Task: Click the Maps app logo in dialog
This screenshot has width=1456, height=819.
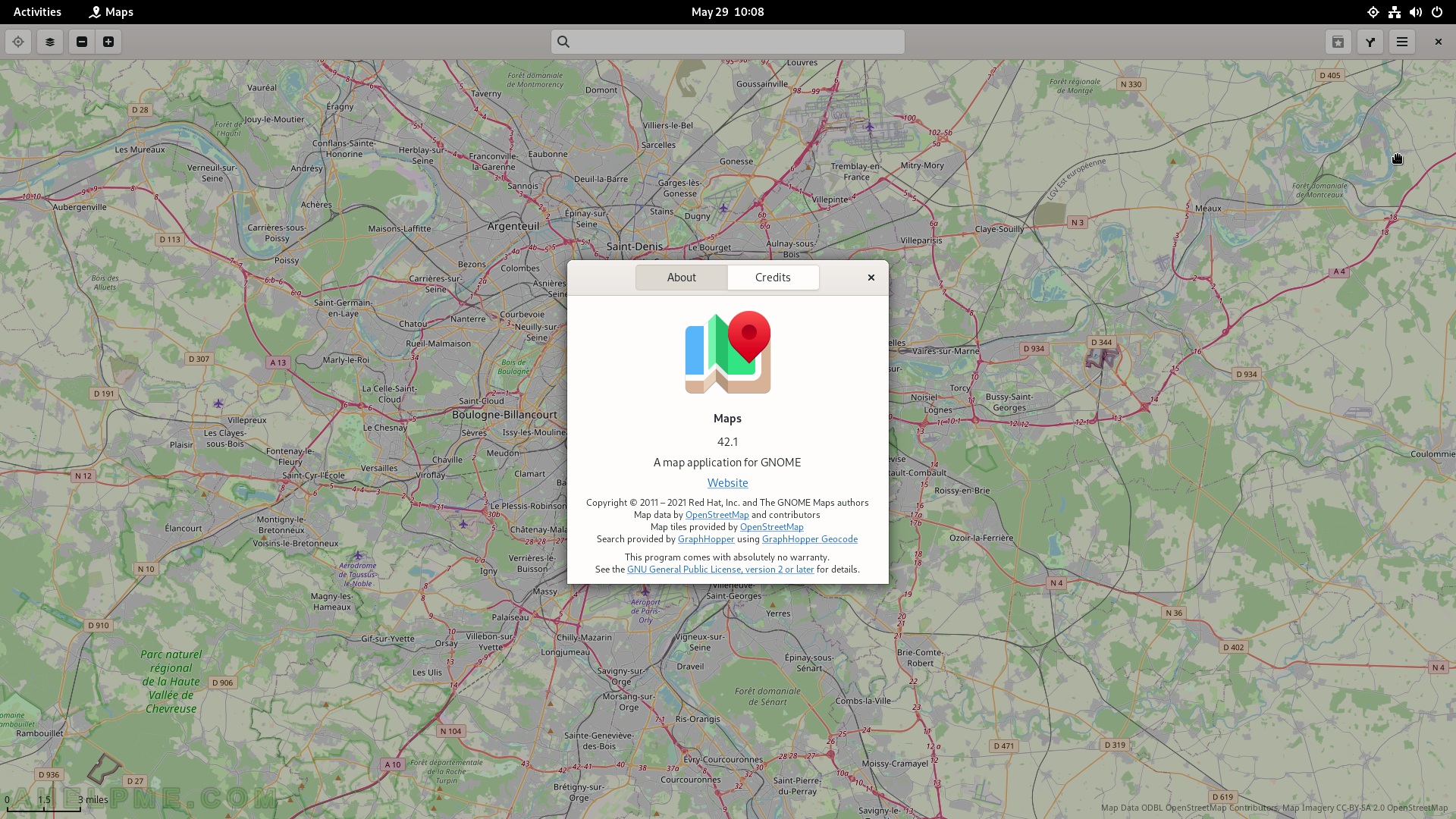Action: 728,353
